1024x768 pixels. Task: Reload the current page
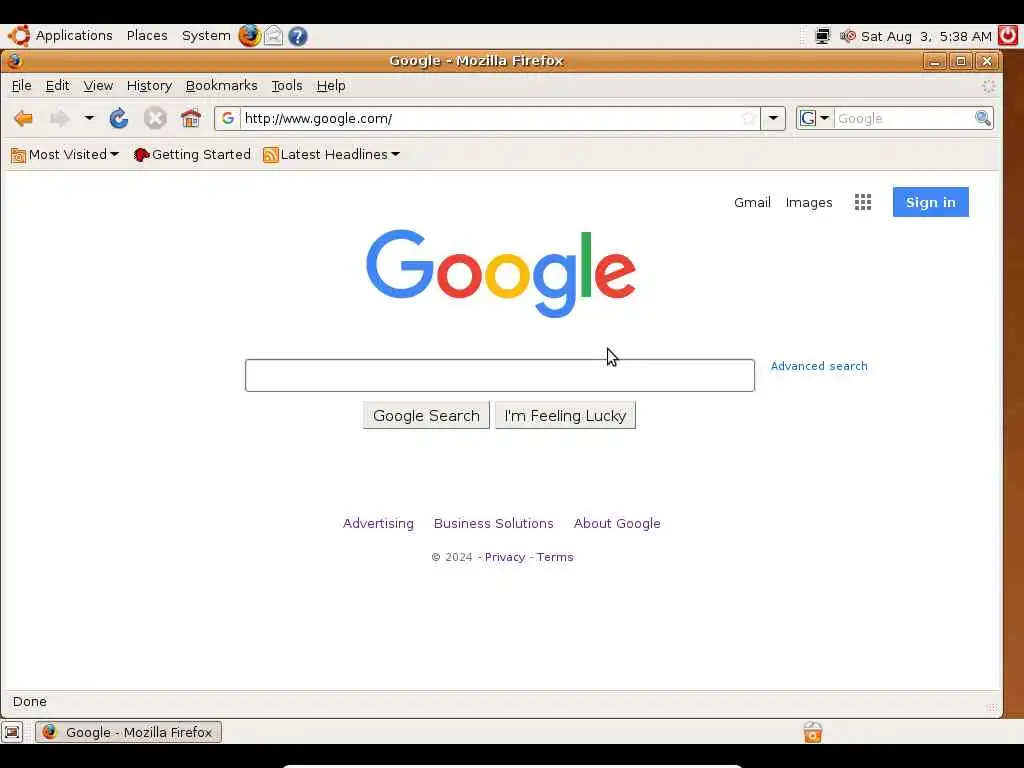(x=119, y=118)
